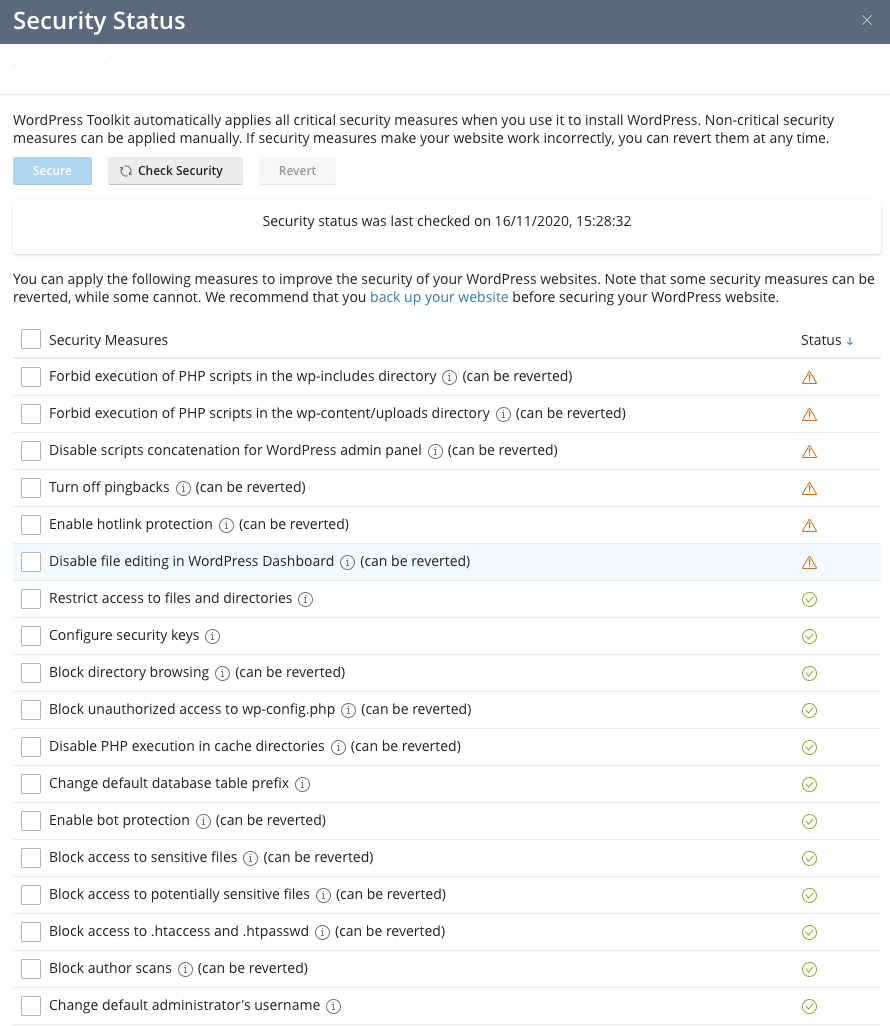This screenshot has height=1026, width=890.
Task: Click warning icon beside wp-includes PHP execution measure
Action: (x=809, y=377)
